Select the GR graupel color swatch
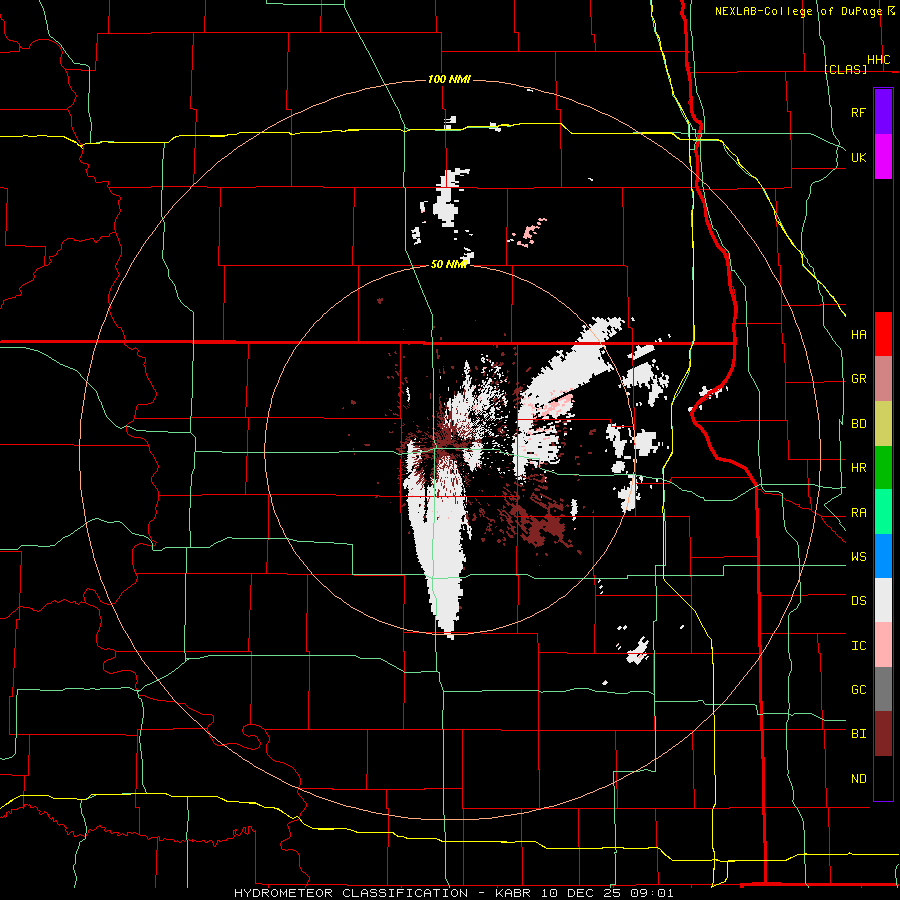900x900 pixels. point(883,379)
